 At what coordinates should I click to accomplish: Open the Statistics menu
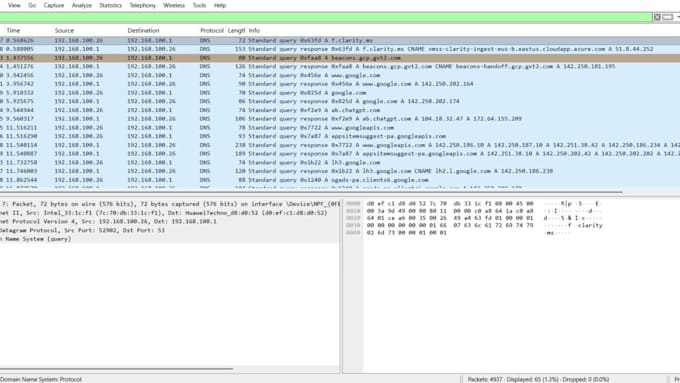[x=111, y=5]
